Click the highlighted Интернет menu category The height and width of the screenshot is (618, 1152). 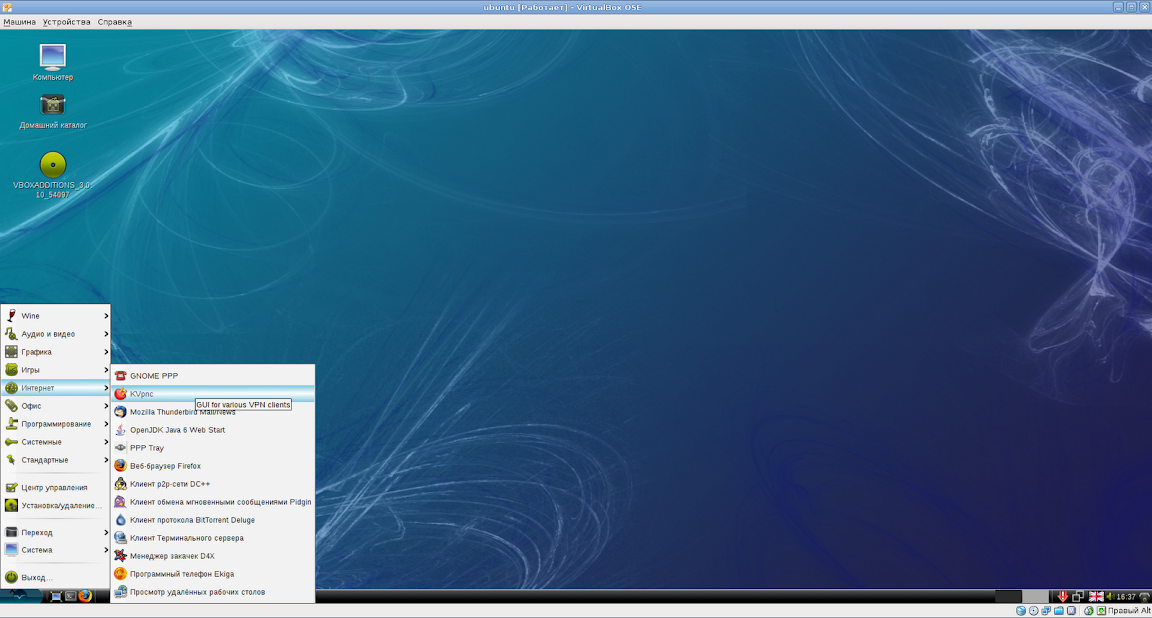56,388
